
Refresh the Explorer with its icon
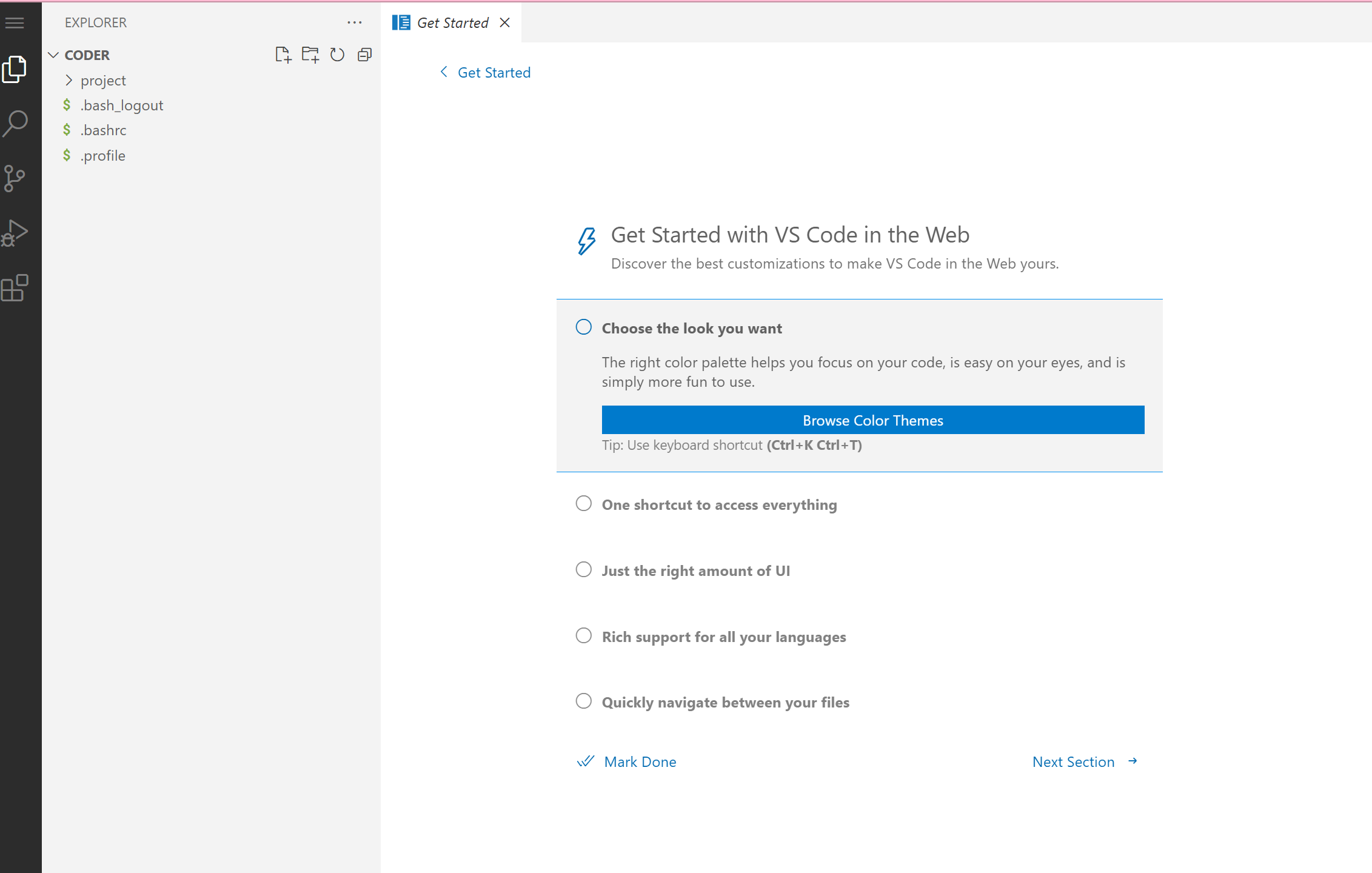(337, 55)
